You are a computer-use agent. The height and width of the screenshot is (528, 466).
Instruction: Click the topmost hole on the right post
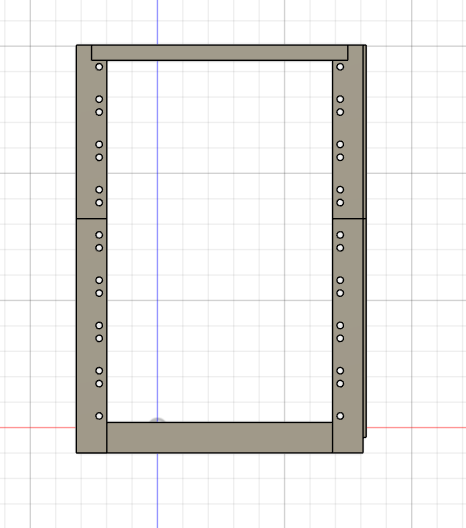(x=340, y=67)
